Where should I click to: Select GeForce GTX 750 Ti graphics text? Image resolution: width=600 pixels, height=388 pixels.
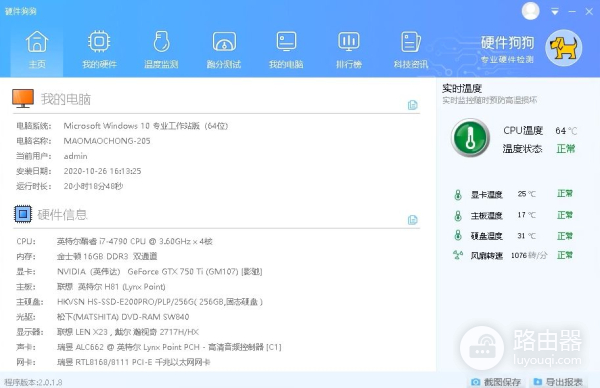159,272
